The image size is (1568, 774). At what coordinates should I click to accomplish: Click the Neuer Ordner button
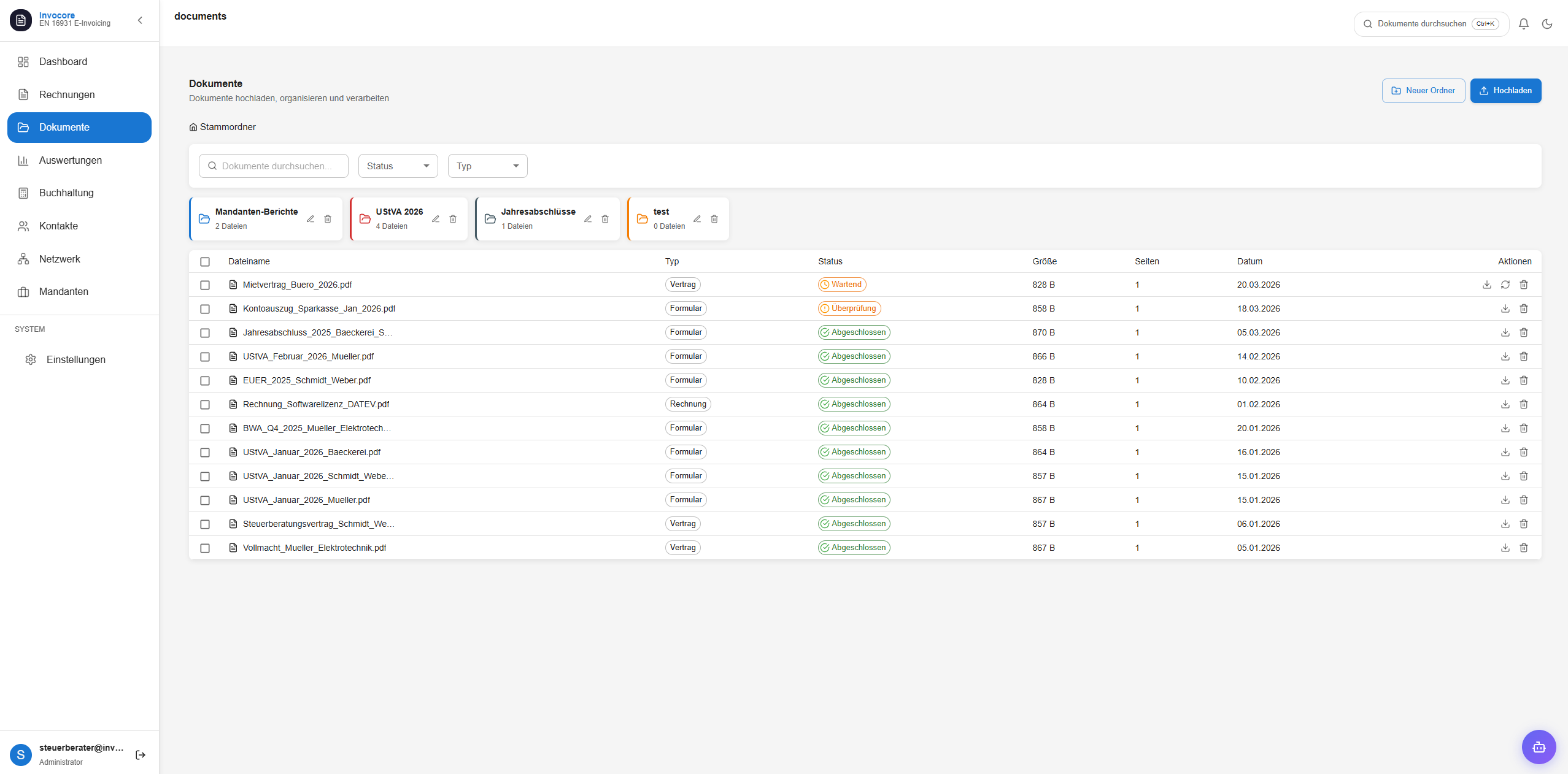[x=1423, y=91]
